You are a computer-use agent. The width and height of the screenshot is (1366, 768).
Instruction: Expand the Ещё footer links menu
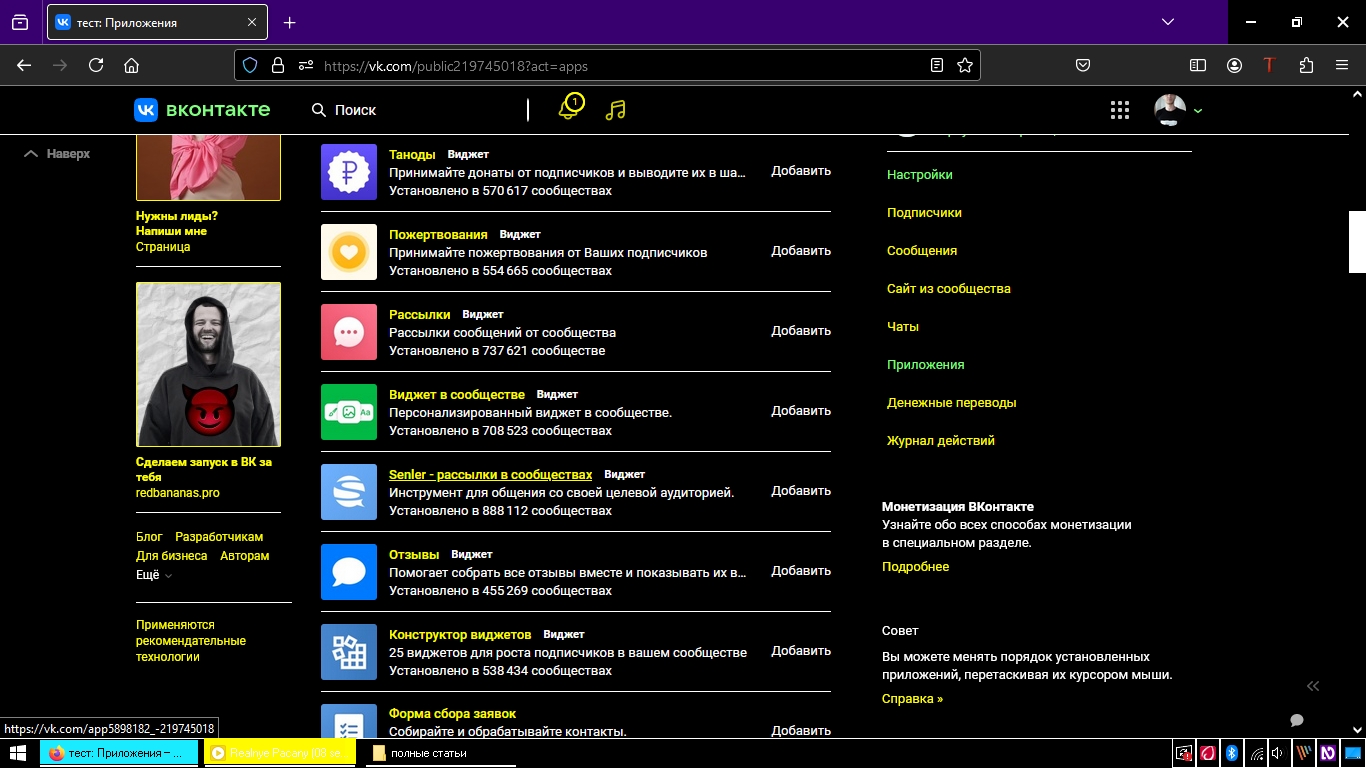(x=154, y=575)
